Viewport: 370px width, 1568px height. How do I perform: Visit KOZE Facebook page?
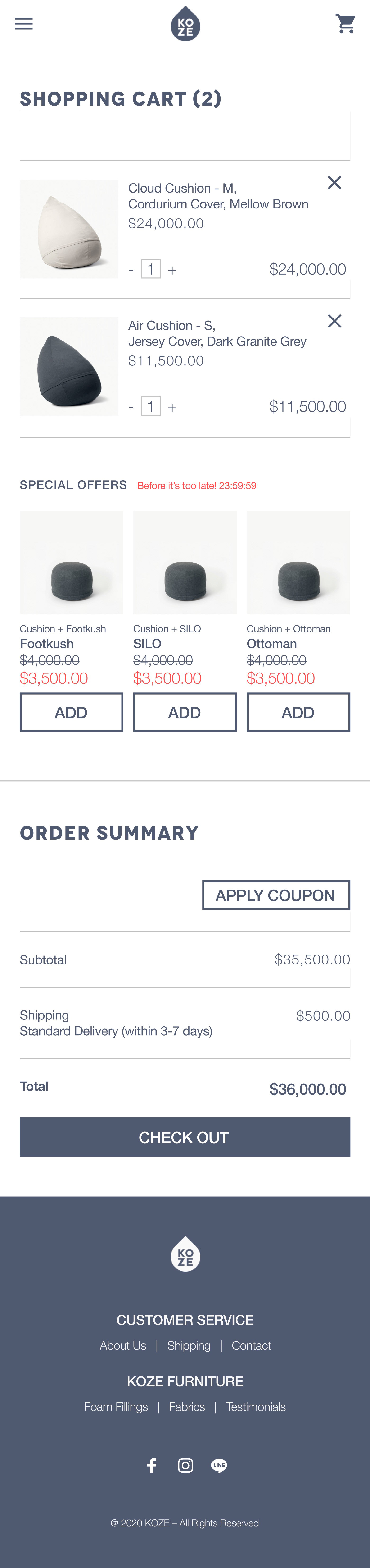152,1465
